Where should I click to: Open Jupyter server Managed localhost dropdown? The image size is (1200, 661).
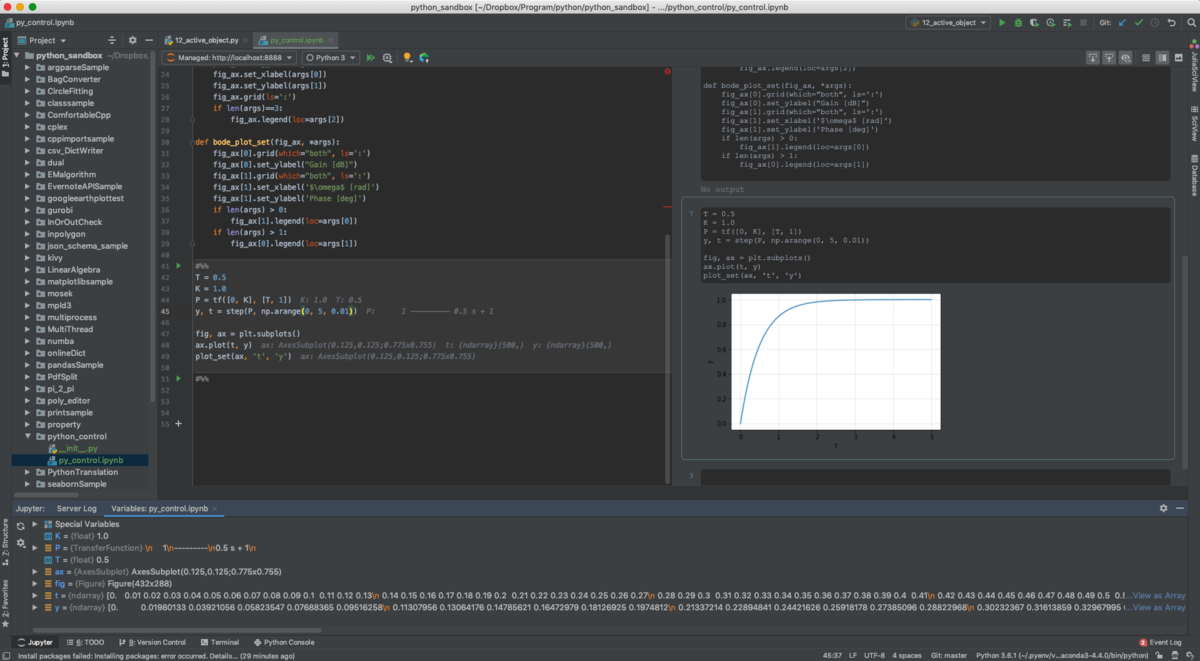pos(228,58)
